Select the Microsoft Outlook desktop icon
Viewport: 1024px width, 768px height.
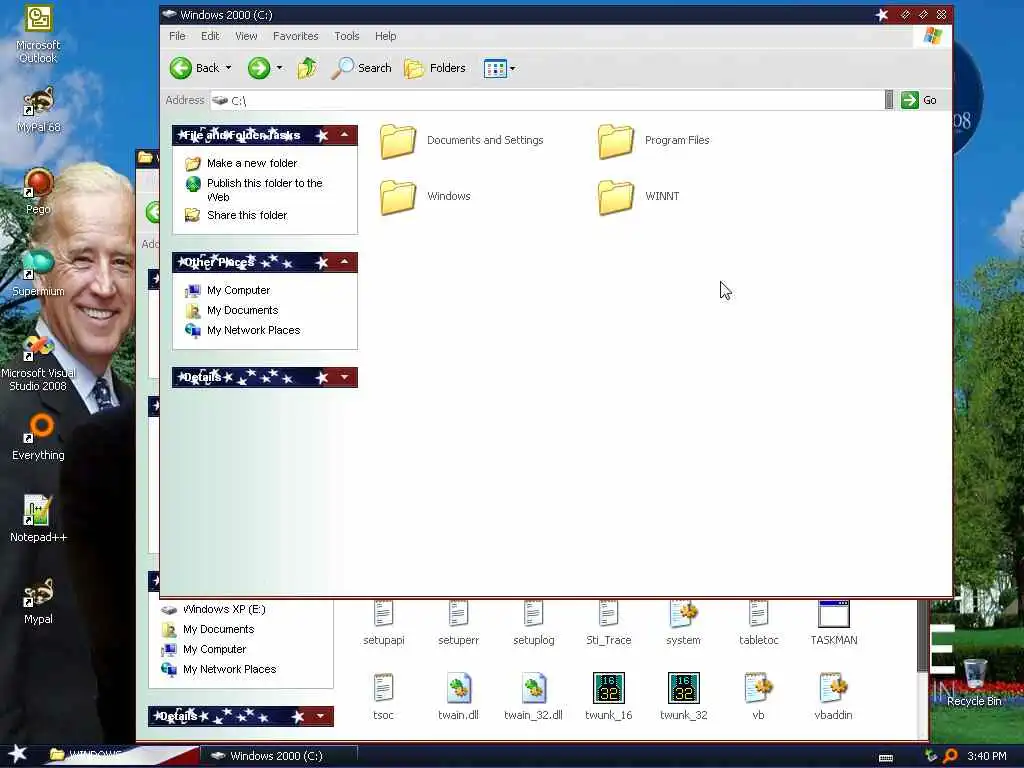pos(38,34)
